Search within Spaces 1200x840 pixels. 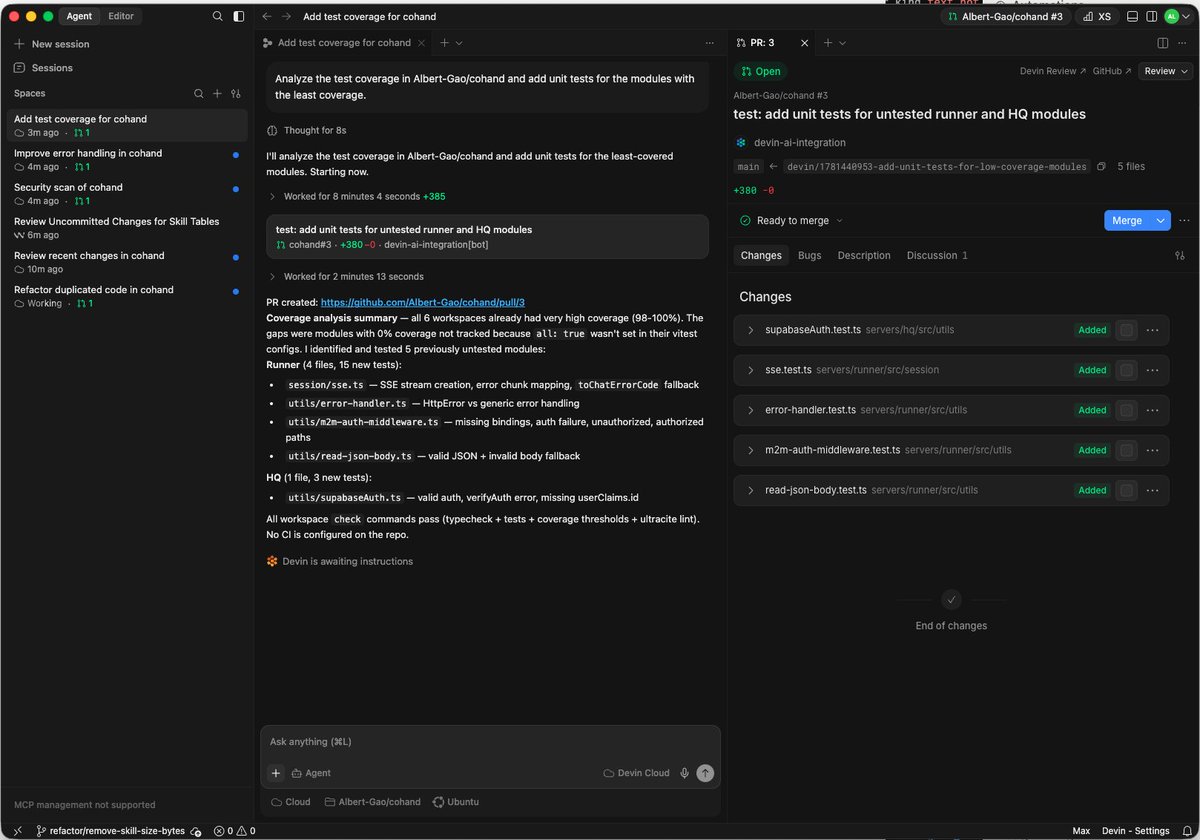199,93
